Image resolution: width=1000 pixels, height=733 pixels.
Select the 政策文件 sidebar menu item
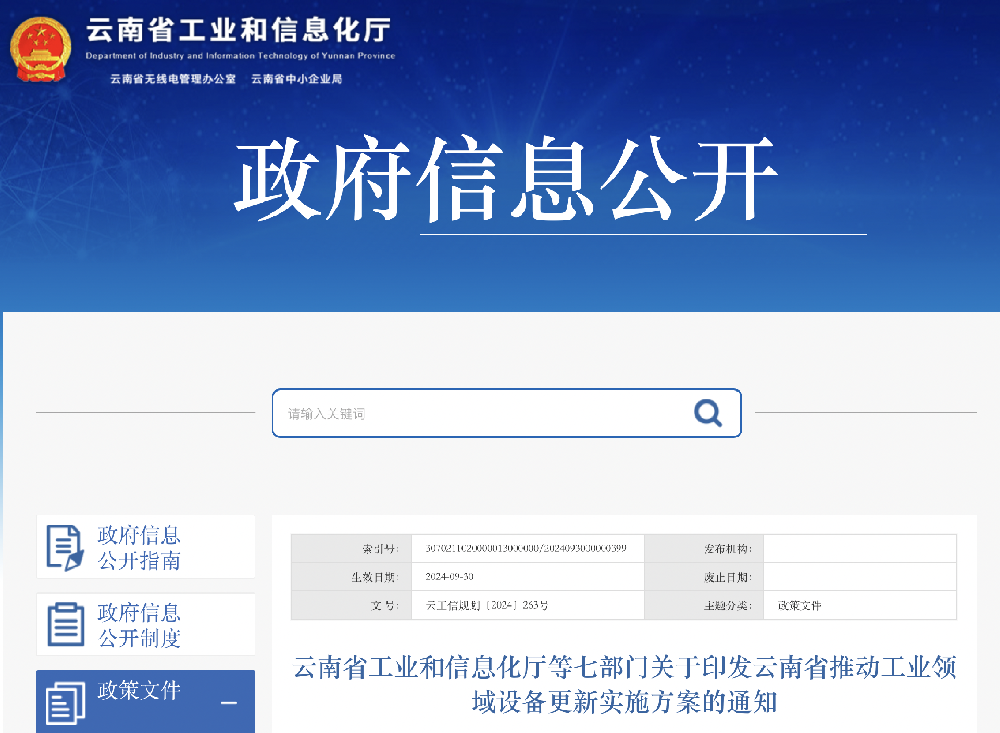pos(137,691)
